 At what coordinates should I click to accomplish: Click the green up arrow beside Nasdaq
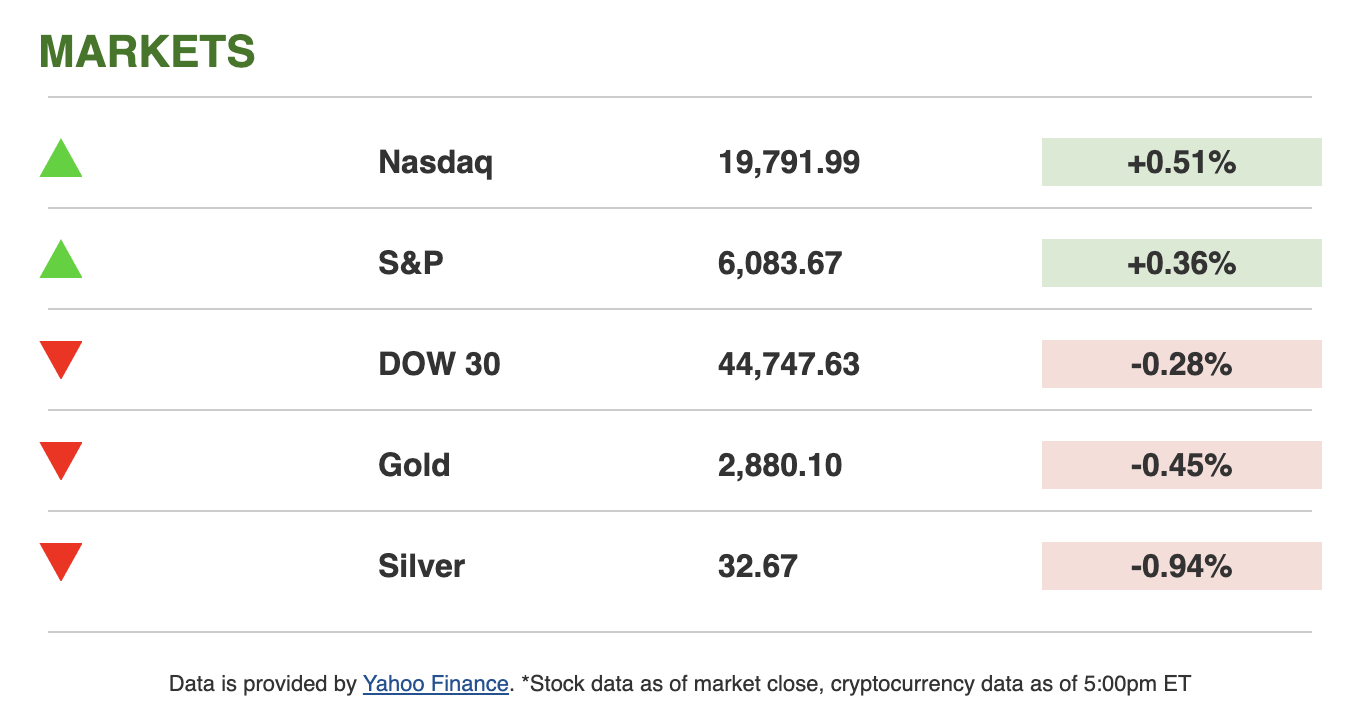click(61, 161)
